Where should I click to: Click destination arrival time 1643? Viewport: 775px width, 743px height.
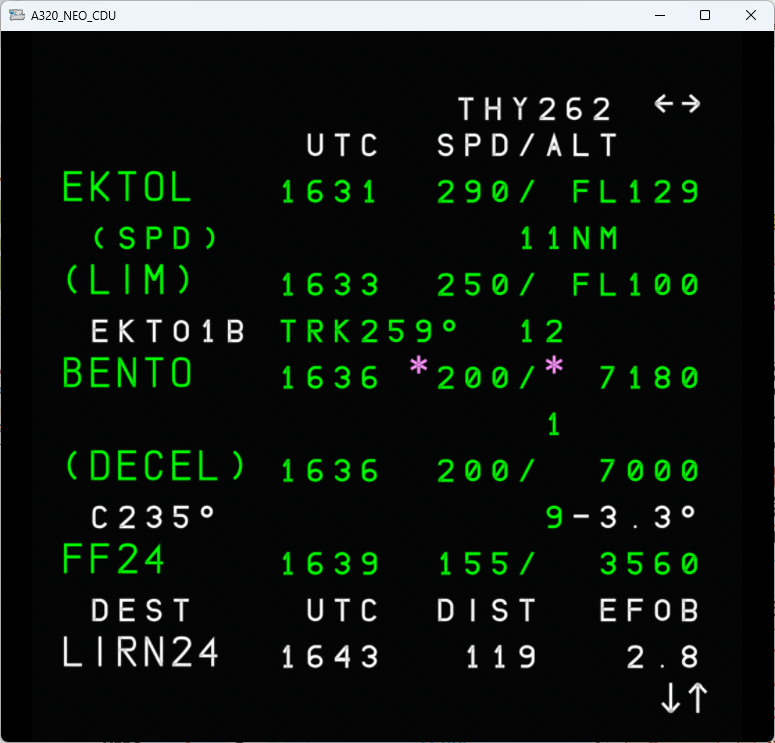pyautogui.click(x=330, y=657)
